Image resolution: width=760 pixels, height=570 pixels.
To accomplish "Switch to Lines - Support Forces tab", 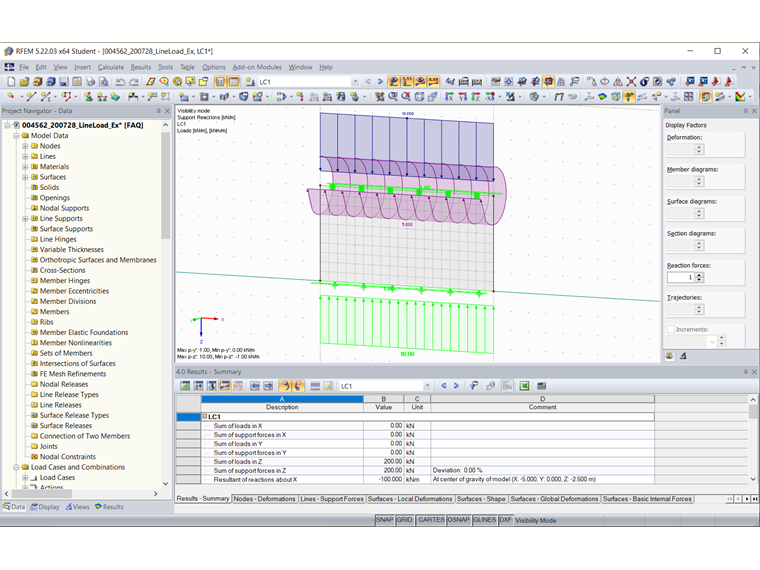I will click(x=332, y=499).
